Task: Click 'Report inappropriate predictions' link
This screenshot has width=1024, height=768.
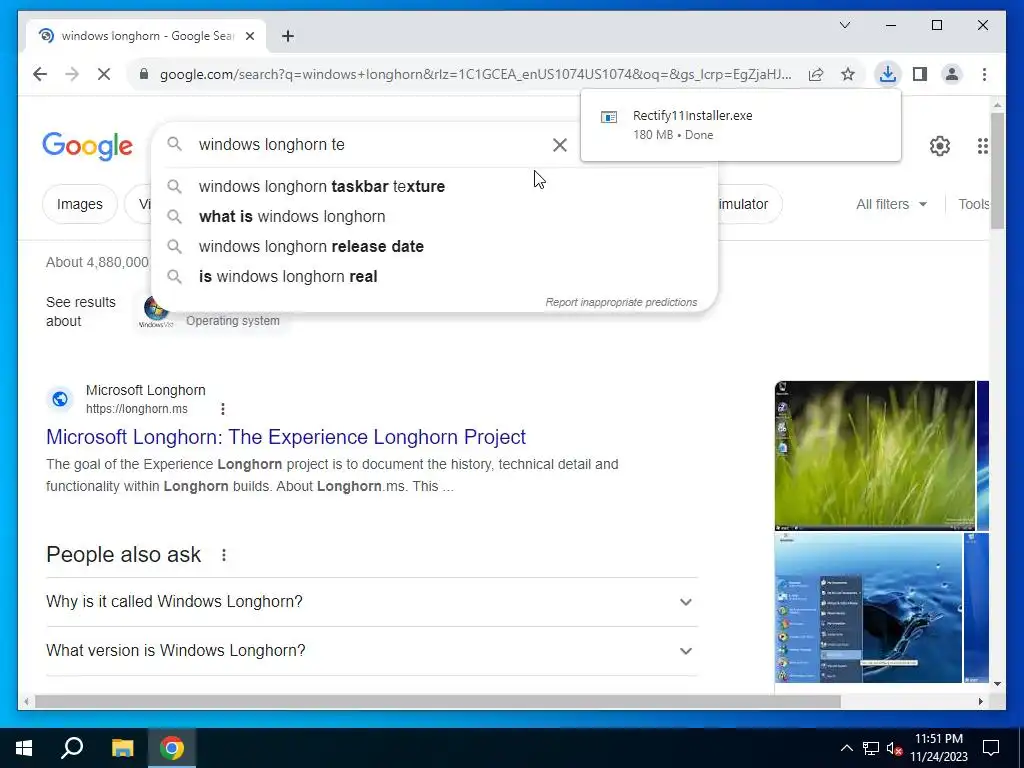Action: point(621,302)
